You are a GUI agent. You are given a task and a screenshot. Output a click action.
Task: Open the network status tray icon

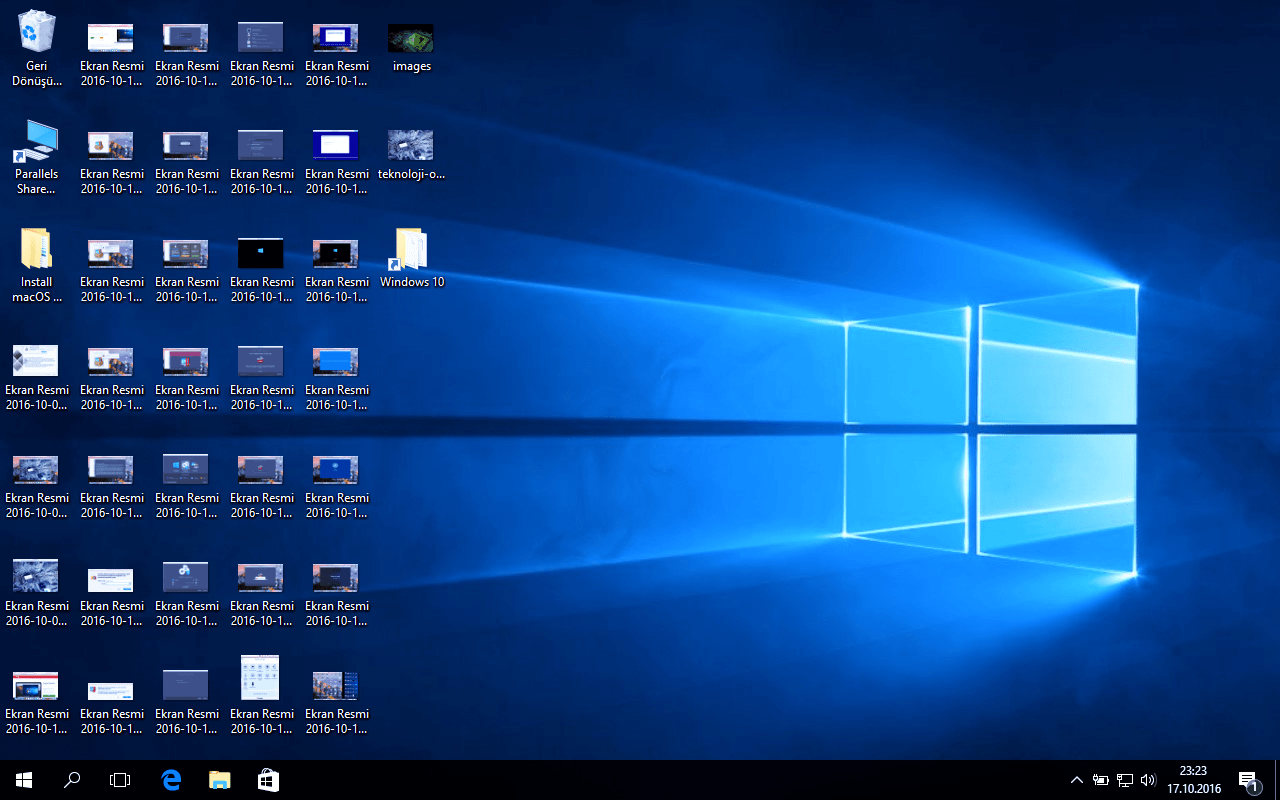[x=1125, y=780]
